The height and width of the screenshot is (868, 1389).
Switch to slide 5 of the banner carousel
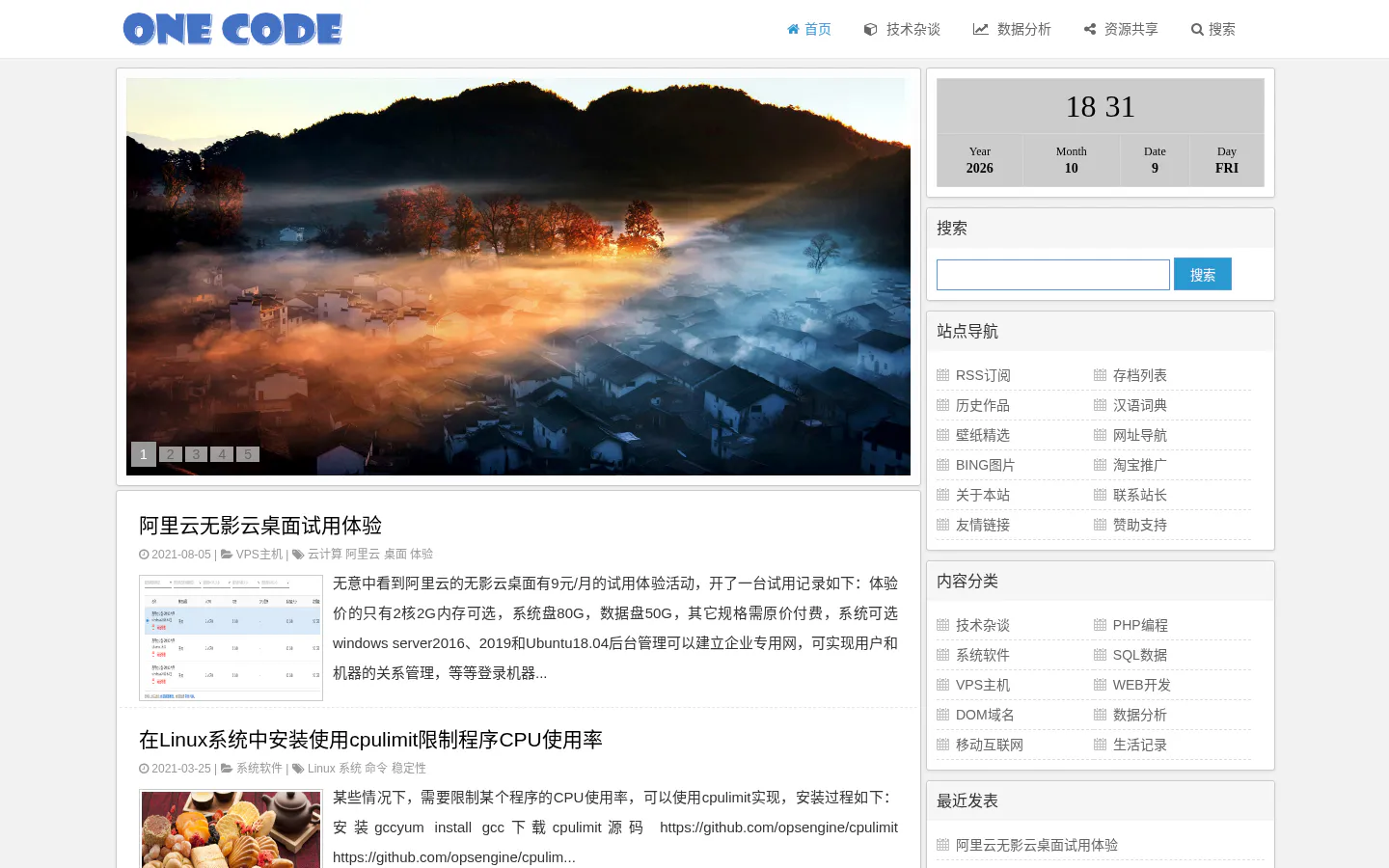248,454
